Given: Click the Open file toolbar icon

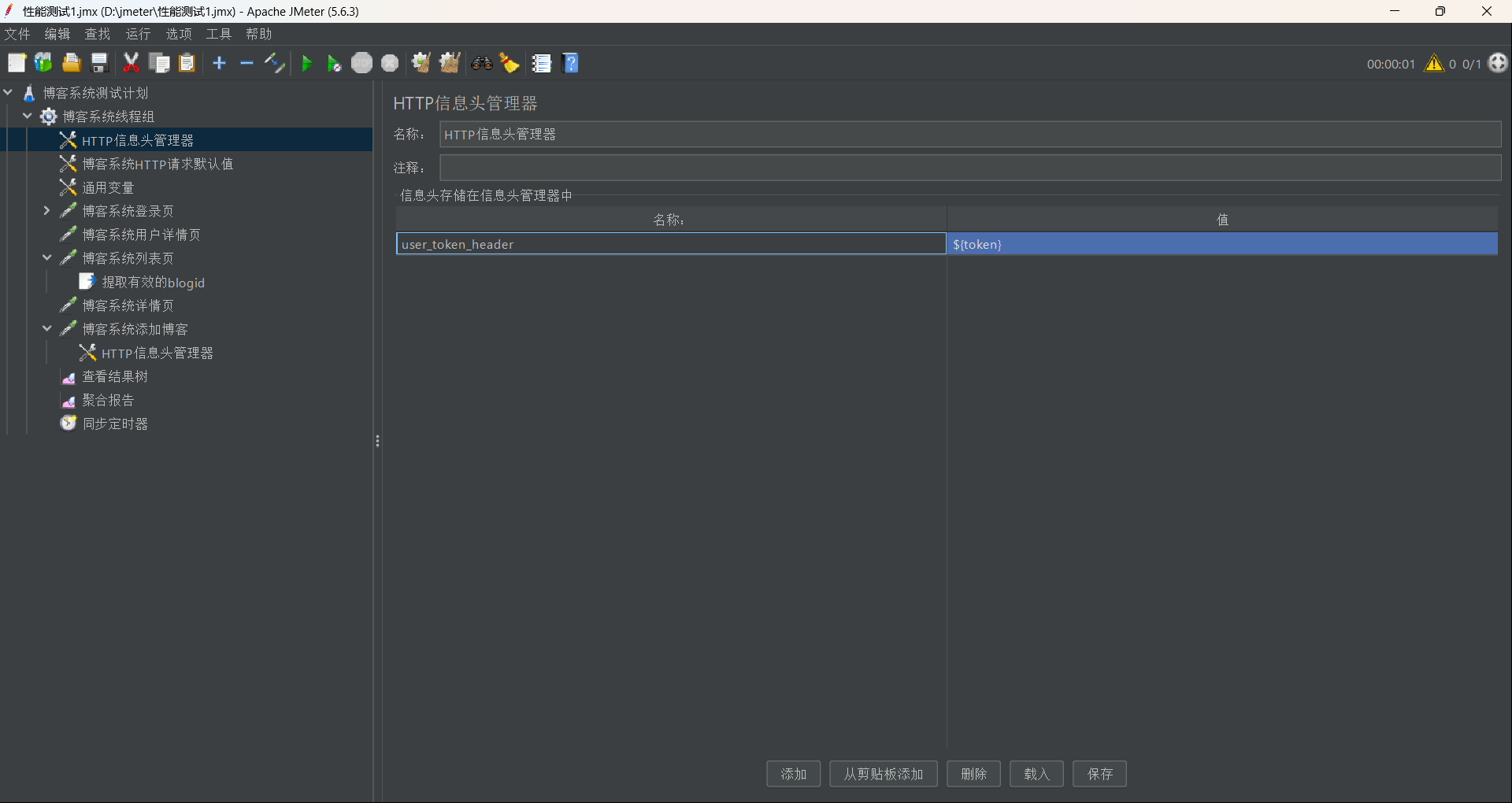Looking at the screenshot, I should coord(72,64).
